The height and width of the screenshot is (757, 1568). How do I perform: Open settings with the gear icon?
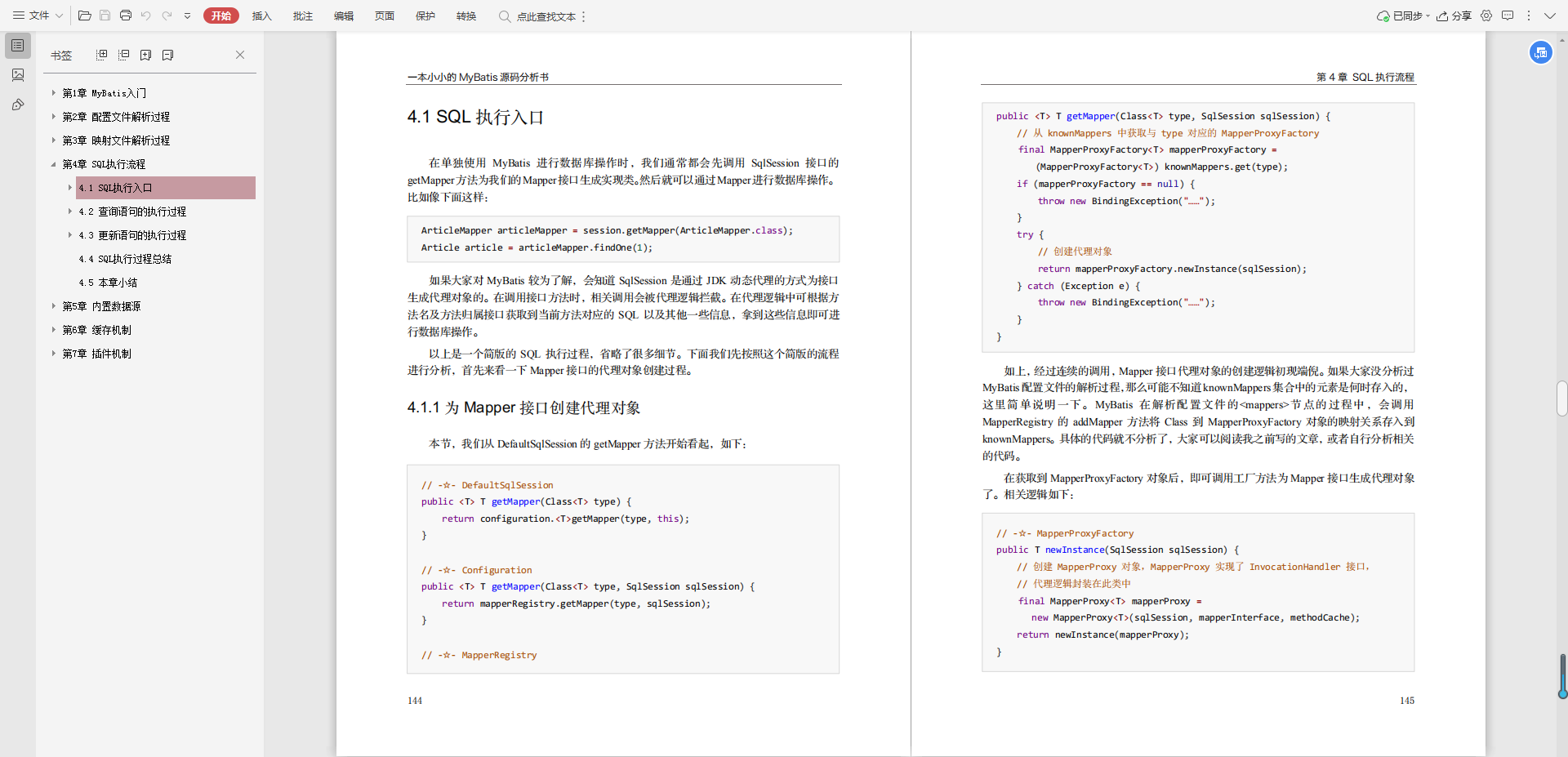click(1486, 16)
